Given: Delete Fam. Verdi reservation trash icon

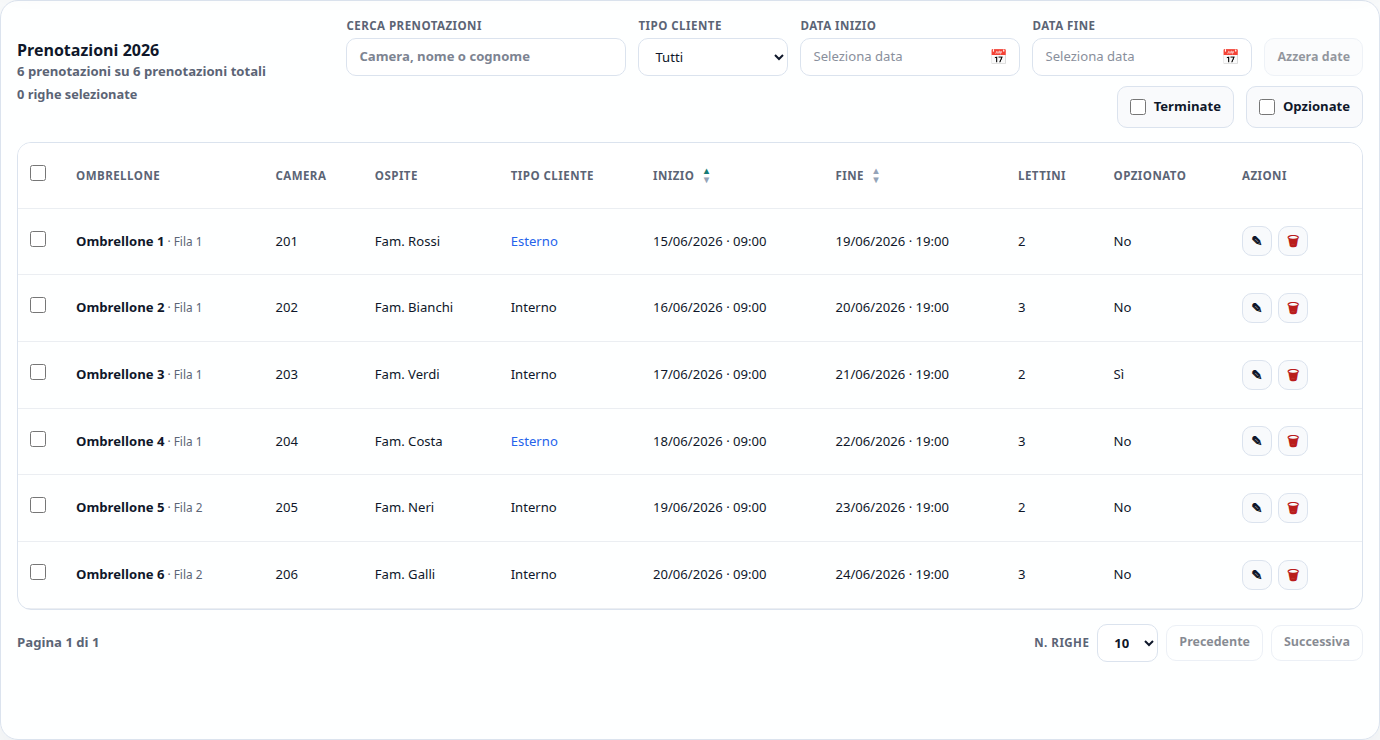Looking at the screenshot, I should (1293, 375).
